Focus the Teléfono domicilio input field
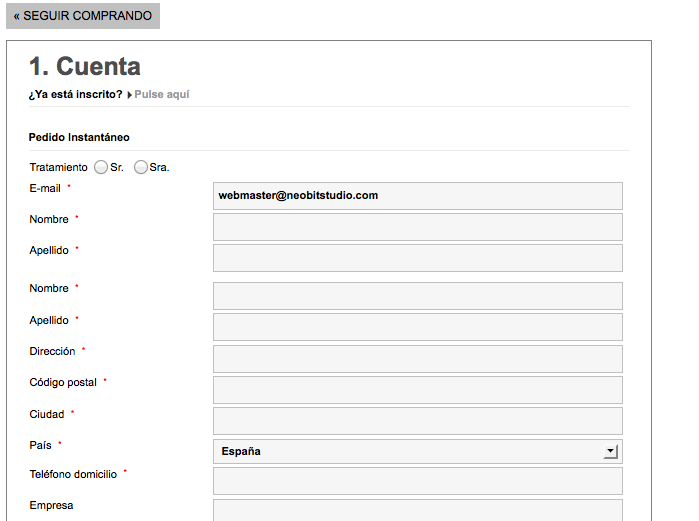This screenshot has width=699, height=521. tap(418, 481)
